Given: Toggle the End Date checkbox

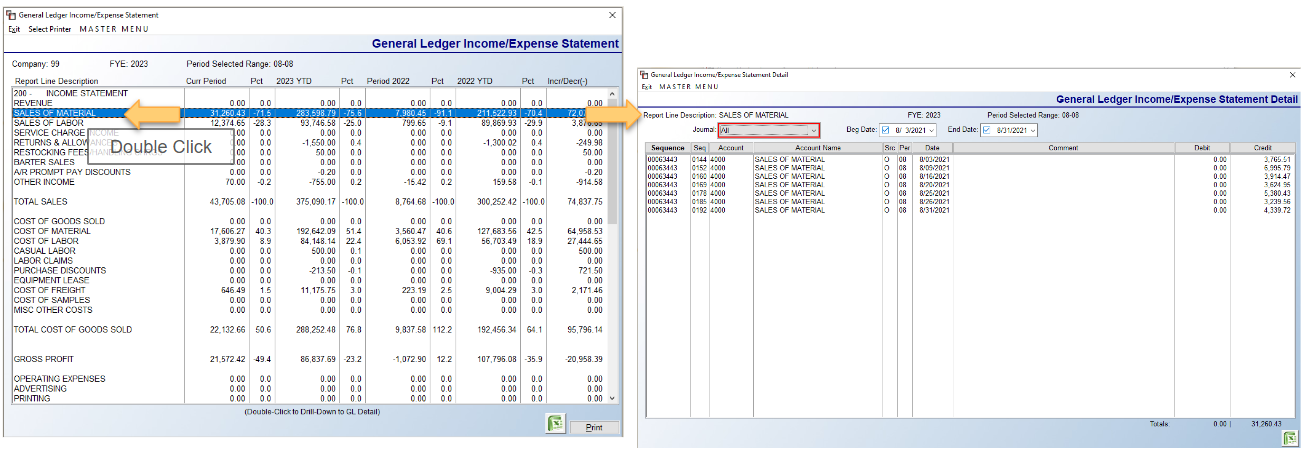Looking at the screenshot, I should coord(987,130).
